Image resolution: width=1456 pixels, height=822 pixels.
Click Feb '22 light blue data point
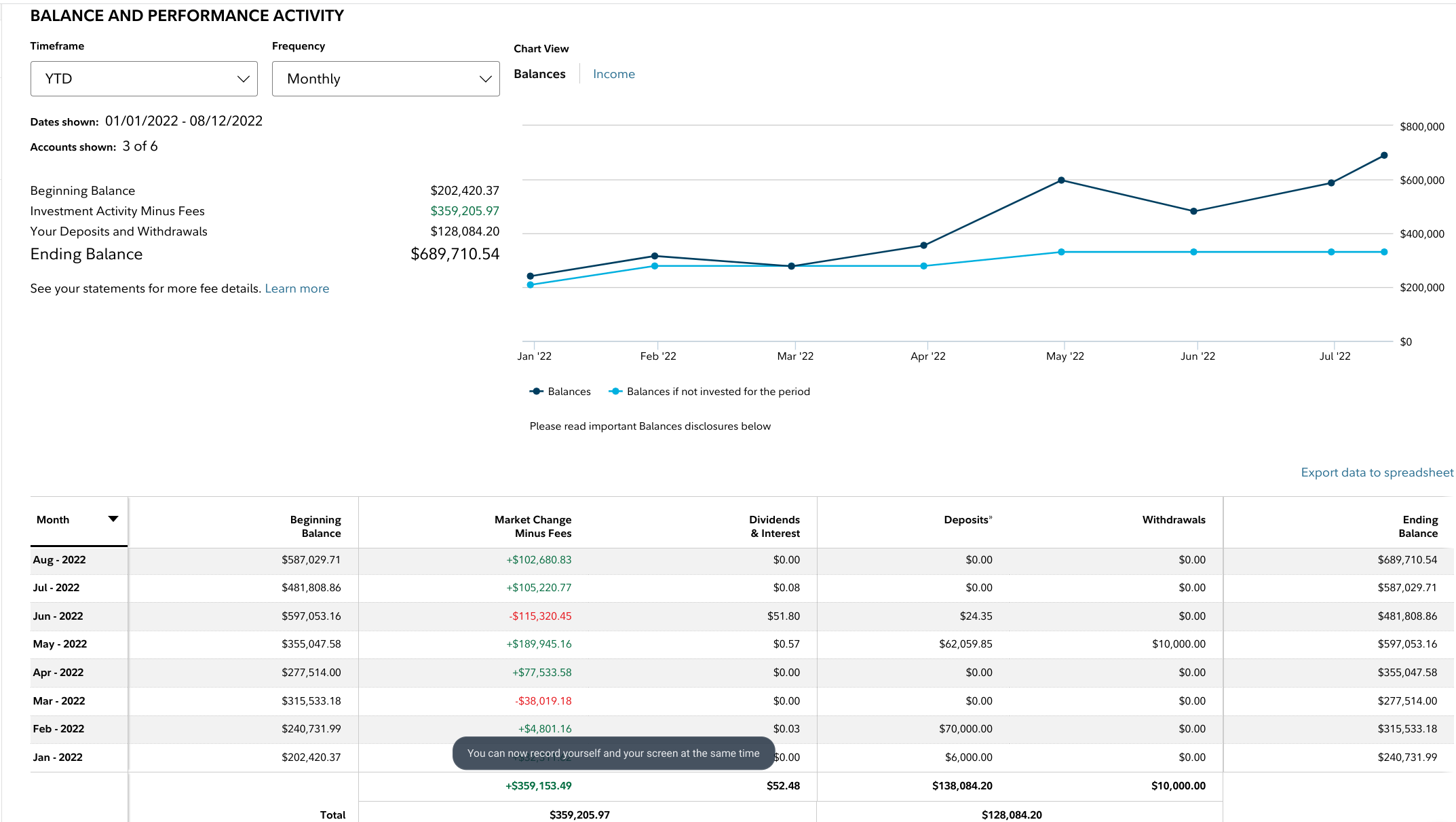(x=655, y=266)
